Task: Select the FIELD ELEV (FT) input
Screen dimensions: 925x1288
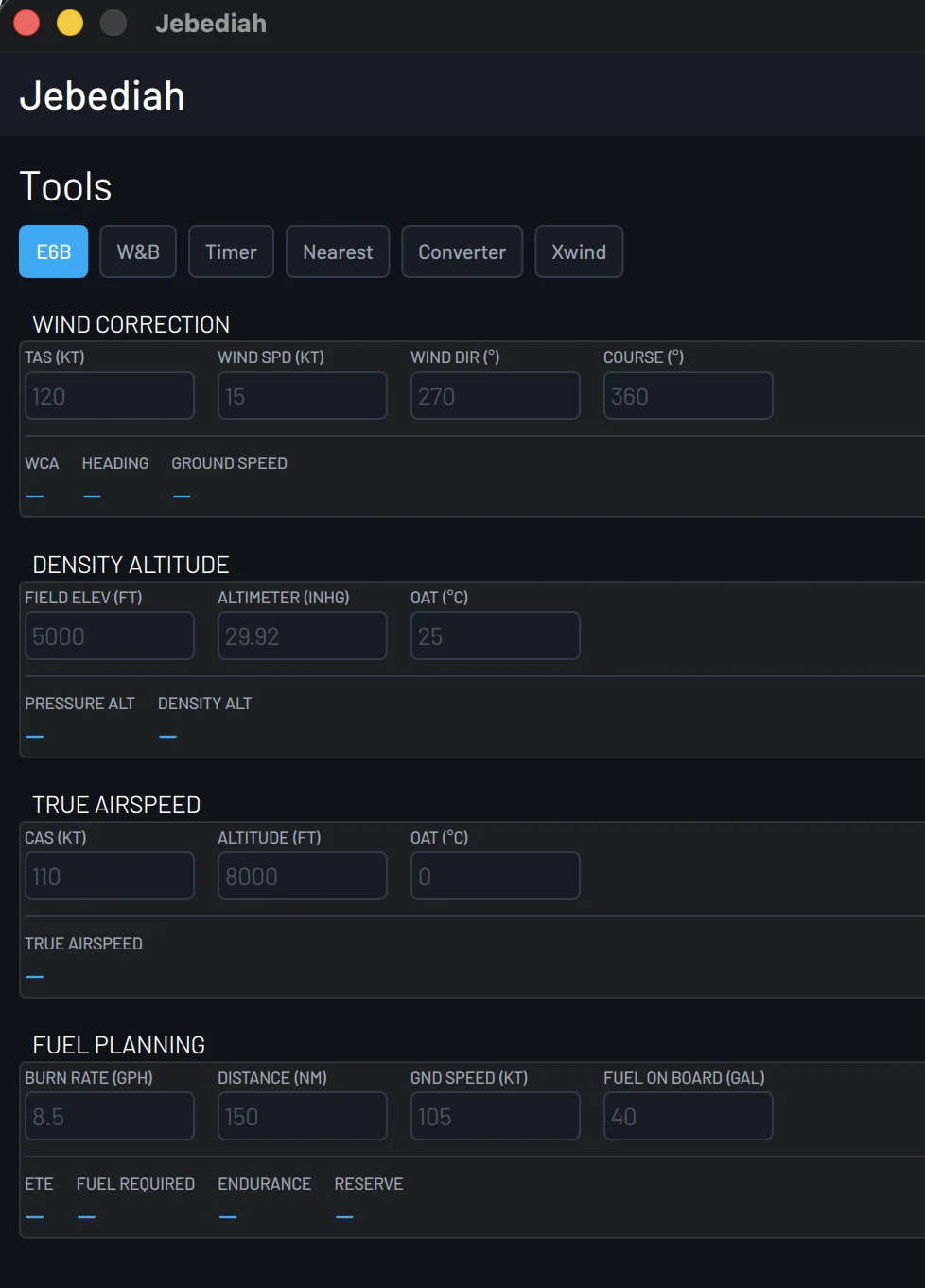Action: click(109, 635)
